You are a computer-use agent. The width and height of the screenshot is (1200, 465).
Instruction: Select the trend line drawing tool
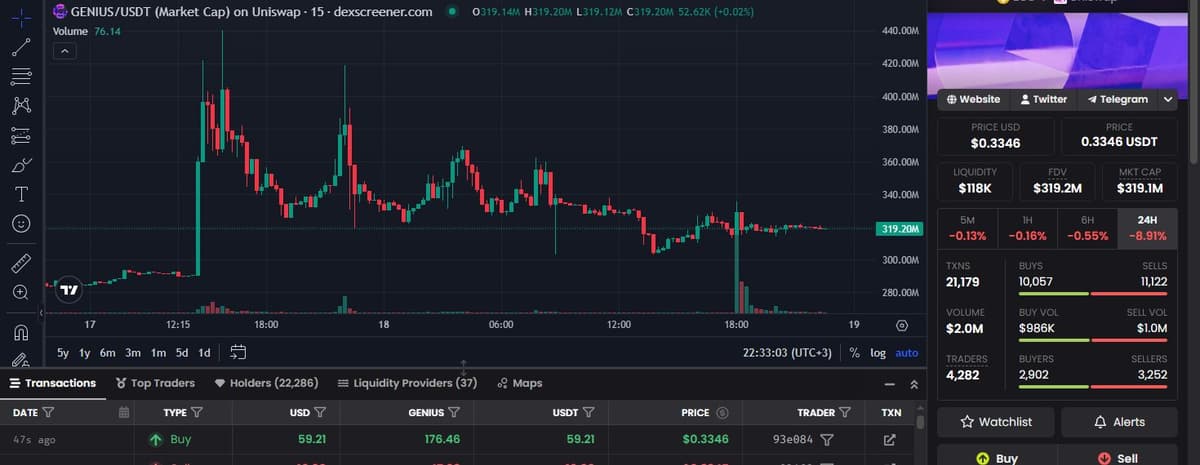[x=22, y=47]
